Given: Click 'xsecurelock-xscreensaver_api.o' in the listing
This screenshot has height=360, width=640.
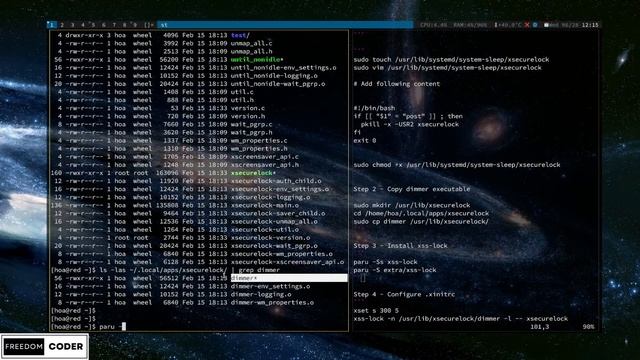Looking at the screenshot, I should click(x=287, y=262).
